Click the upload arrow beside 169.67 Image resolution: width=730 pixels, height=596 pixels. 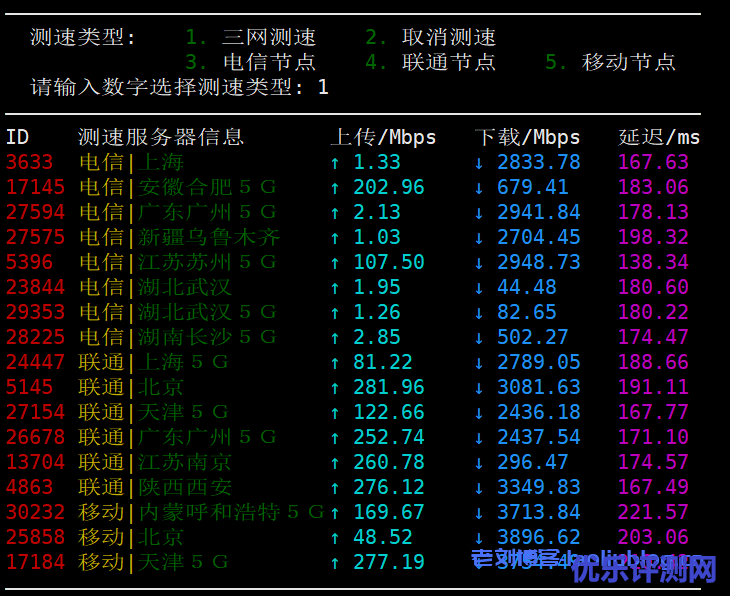pos(335,512)
